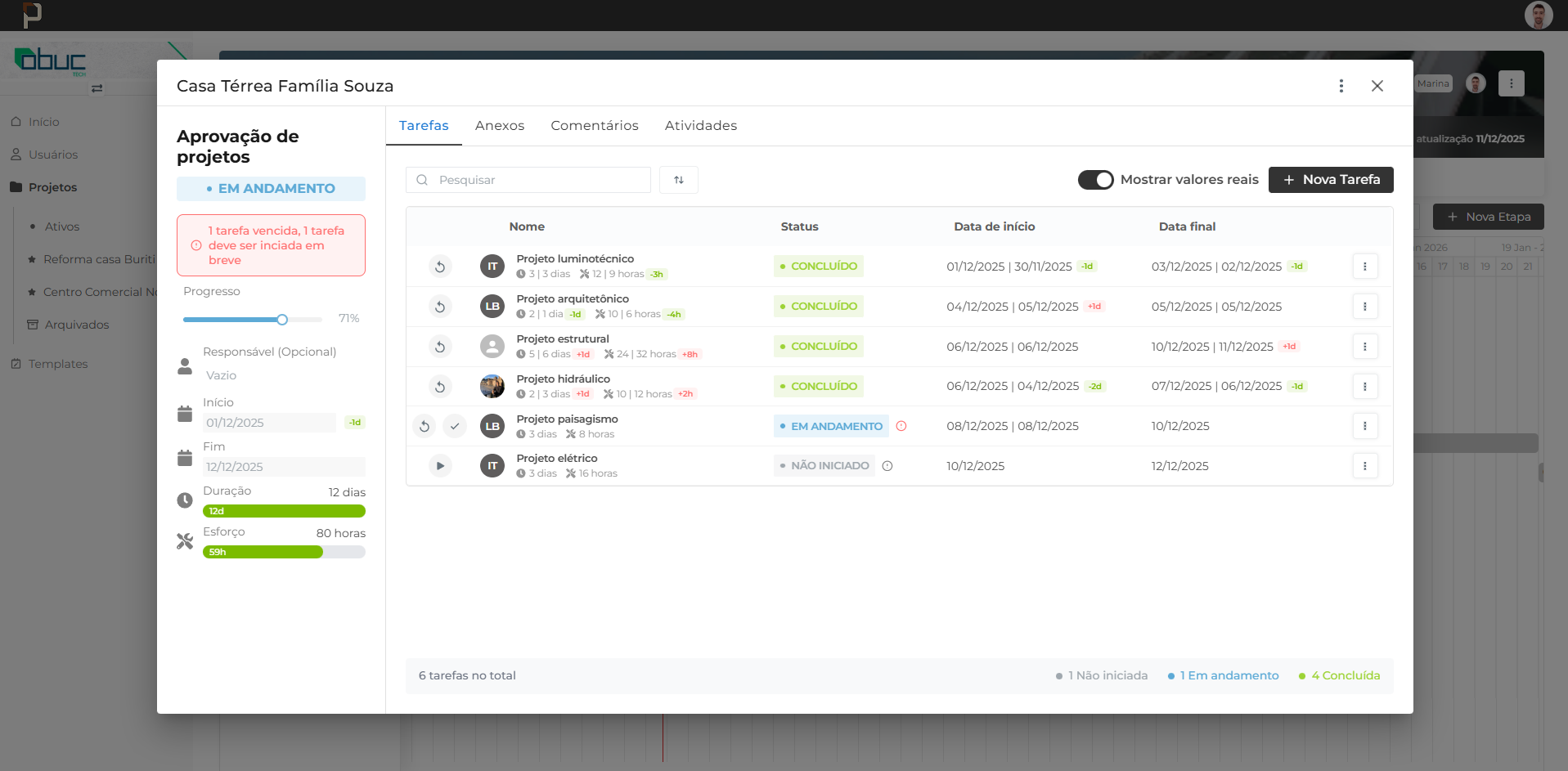The width and height of the screenshot is (1568, 771).
Task: Reopen the Projeto luminotécnico task
Action: pyautogui.click(x=440, y=267)
